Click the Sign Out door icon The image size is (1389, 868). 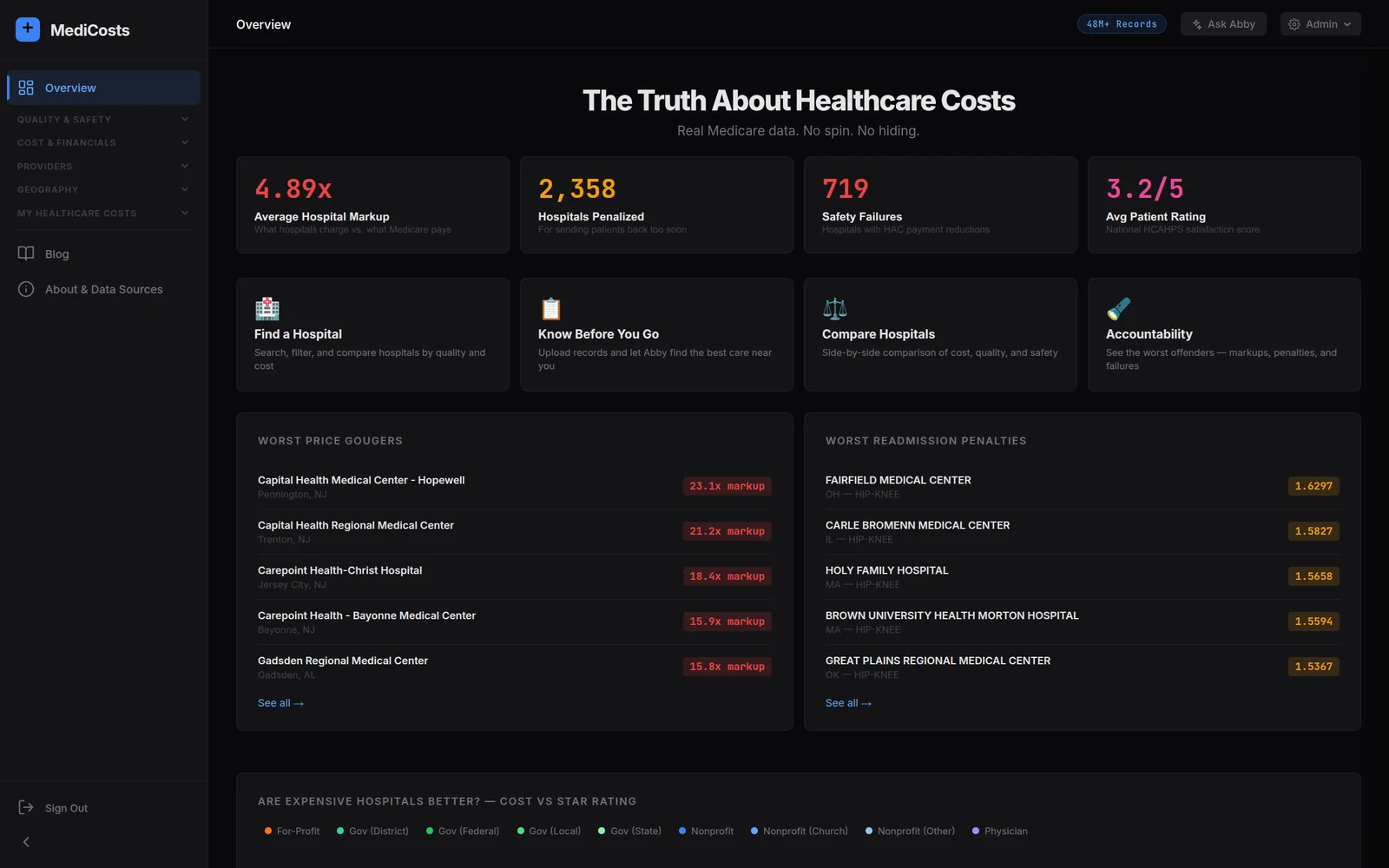(x=26, y=807)
